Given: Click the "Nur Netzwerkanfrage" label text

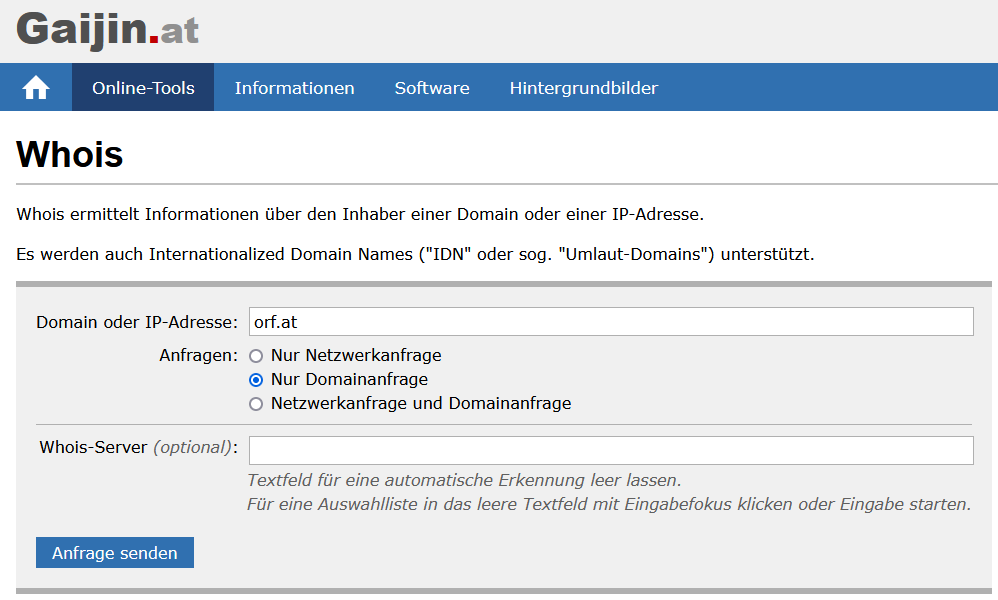Looking at the screenshot, I should 356,355.
